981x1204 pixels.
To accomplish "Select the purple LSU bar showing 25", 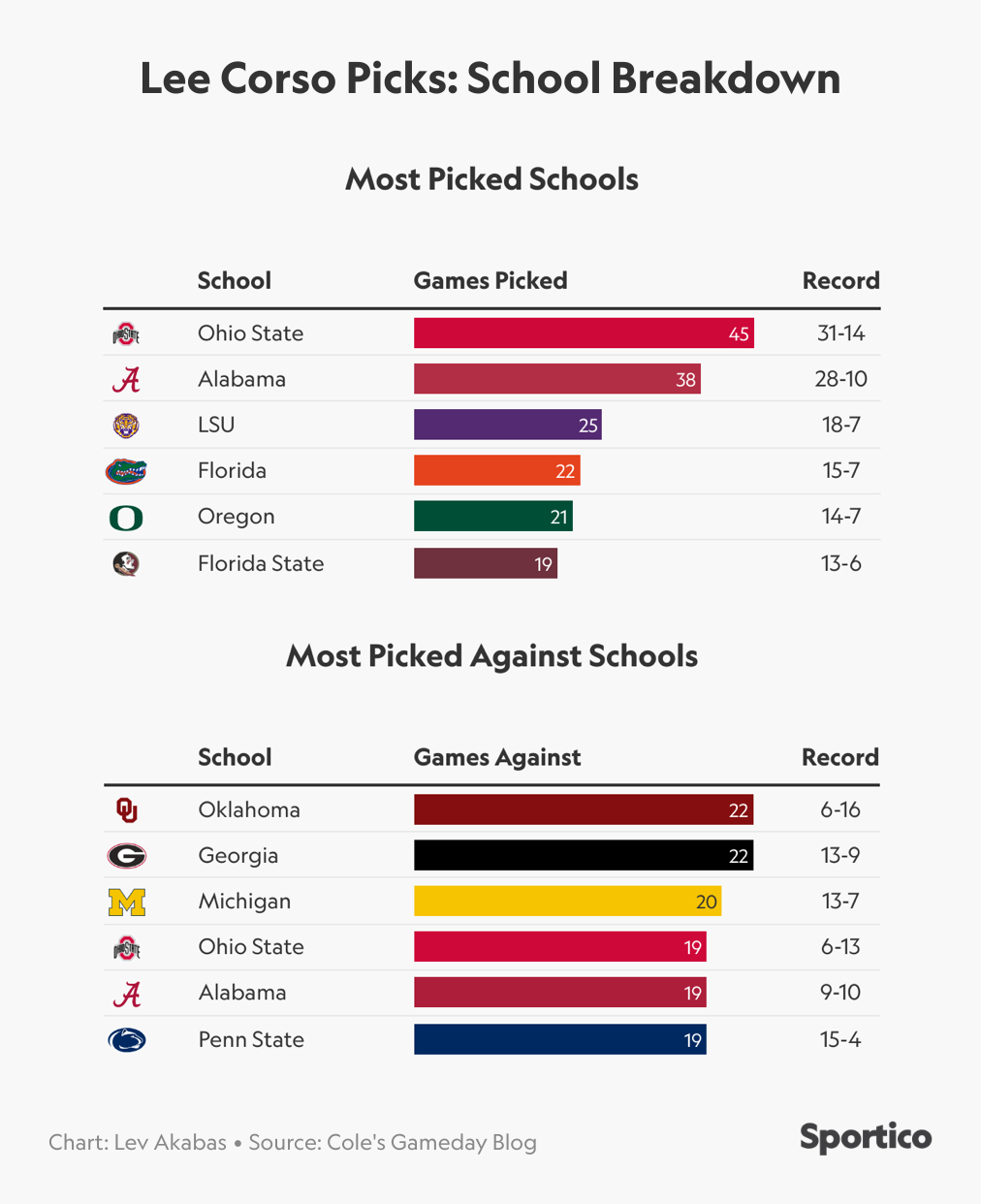I will (507, 425).
